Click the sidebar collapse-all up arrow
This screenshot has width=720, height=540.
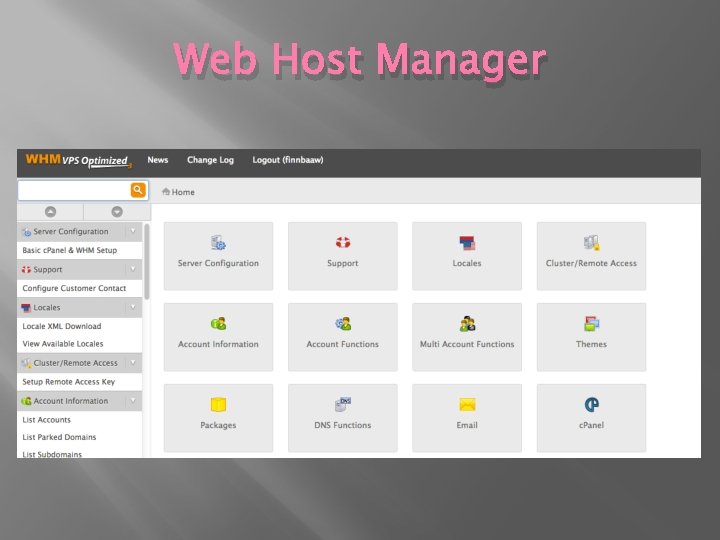(51, 212)
